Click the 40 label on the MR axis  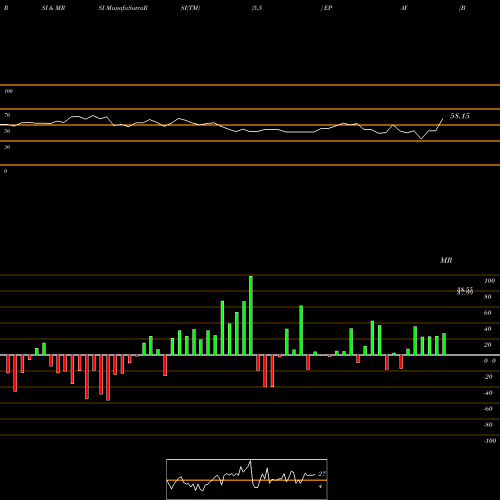click(488, 329)
